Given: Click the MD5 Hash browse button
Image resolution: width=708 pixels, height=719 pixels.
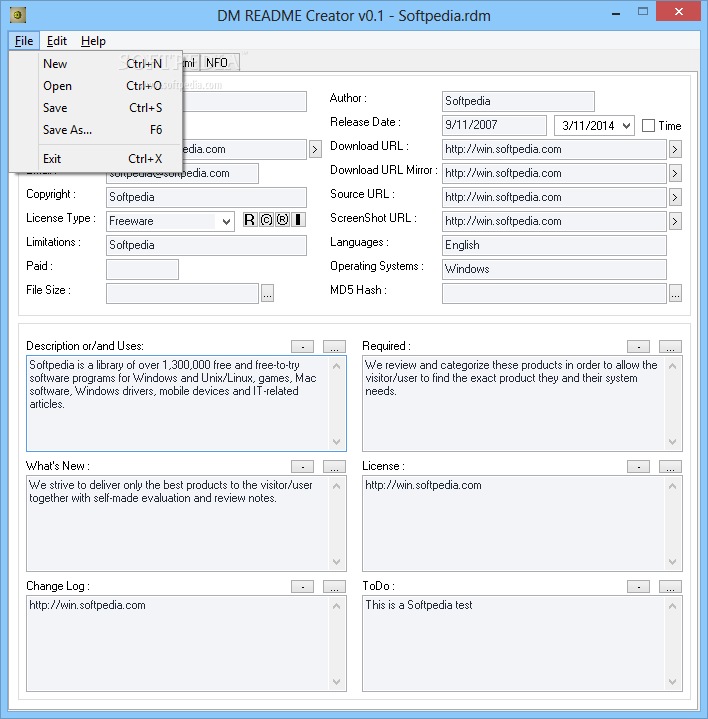Looking at the screenshot, I should [675, 293].
